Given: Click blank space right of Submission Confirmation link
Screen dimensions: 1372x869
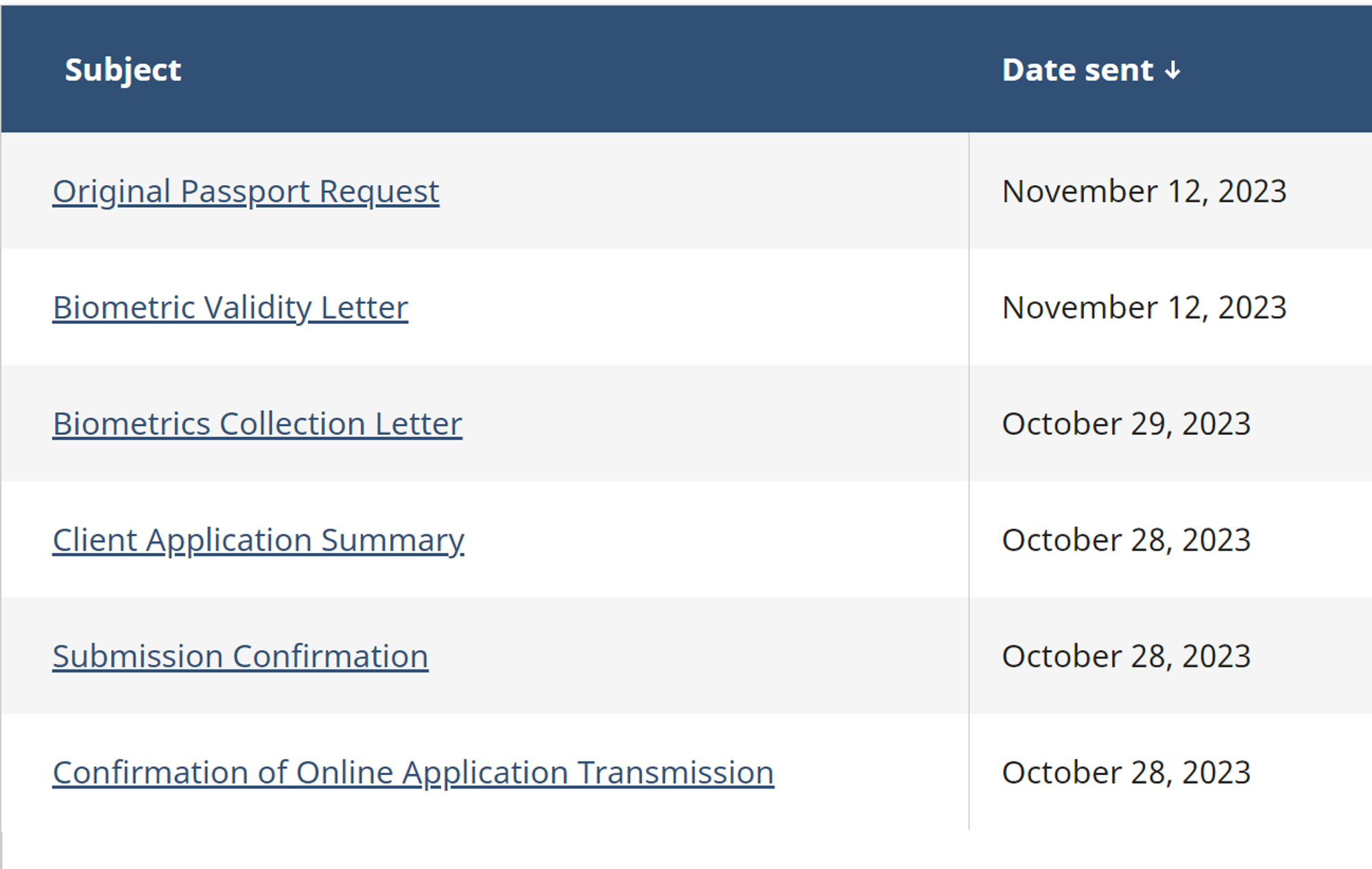Looking at the screenshot, I should [686, 656].
